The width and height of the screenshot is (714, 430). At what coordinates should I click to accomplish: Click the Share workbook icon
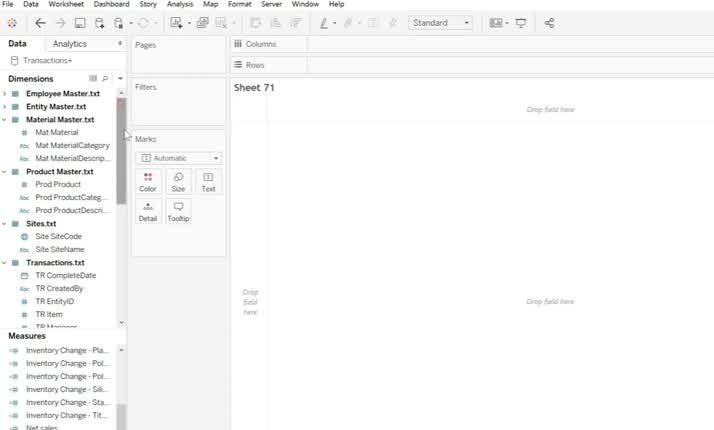pos(549,23)
